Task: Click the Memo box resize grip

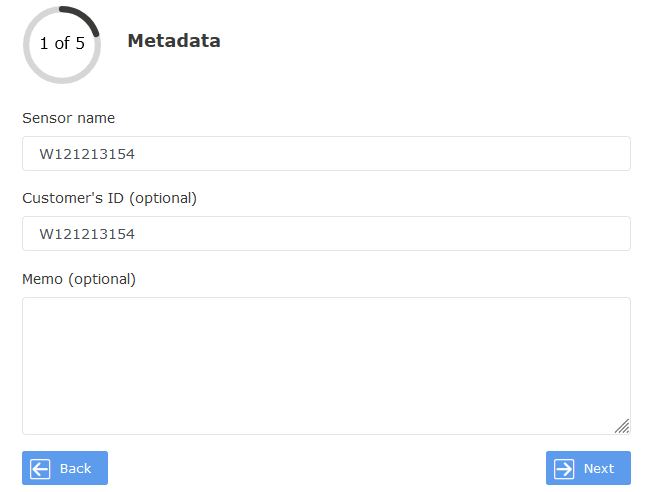Action: [622, 426]
